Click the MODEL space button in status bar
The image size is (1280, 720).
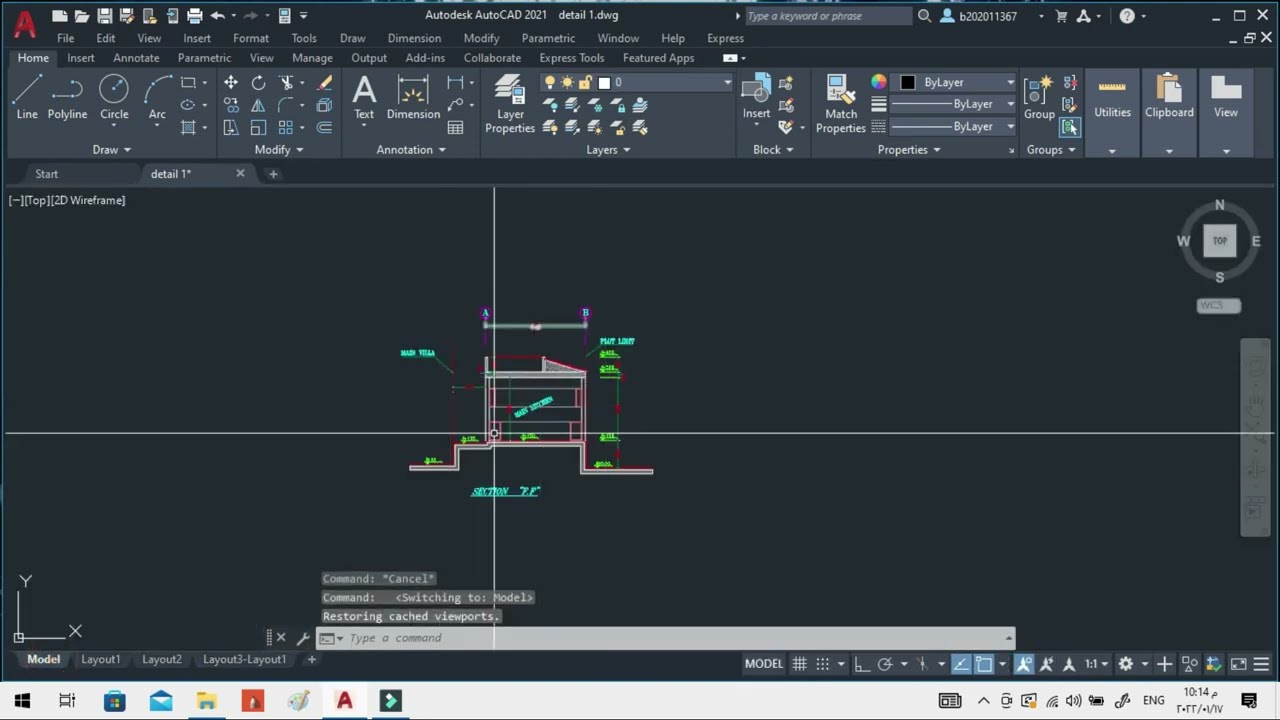tap(764, 664)
